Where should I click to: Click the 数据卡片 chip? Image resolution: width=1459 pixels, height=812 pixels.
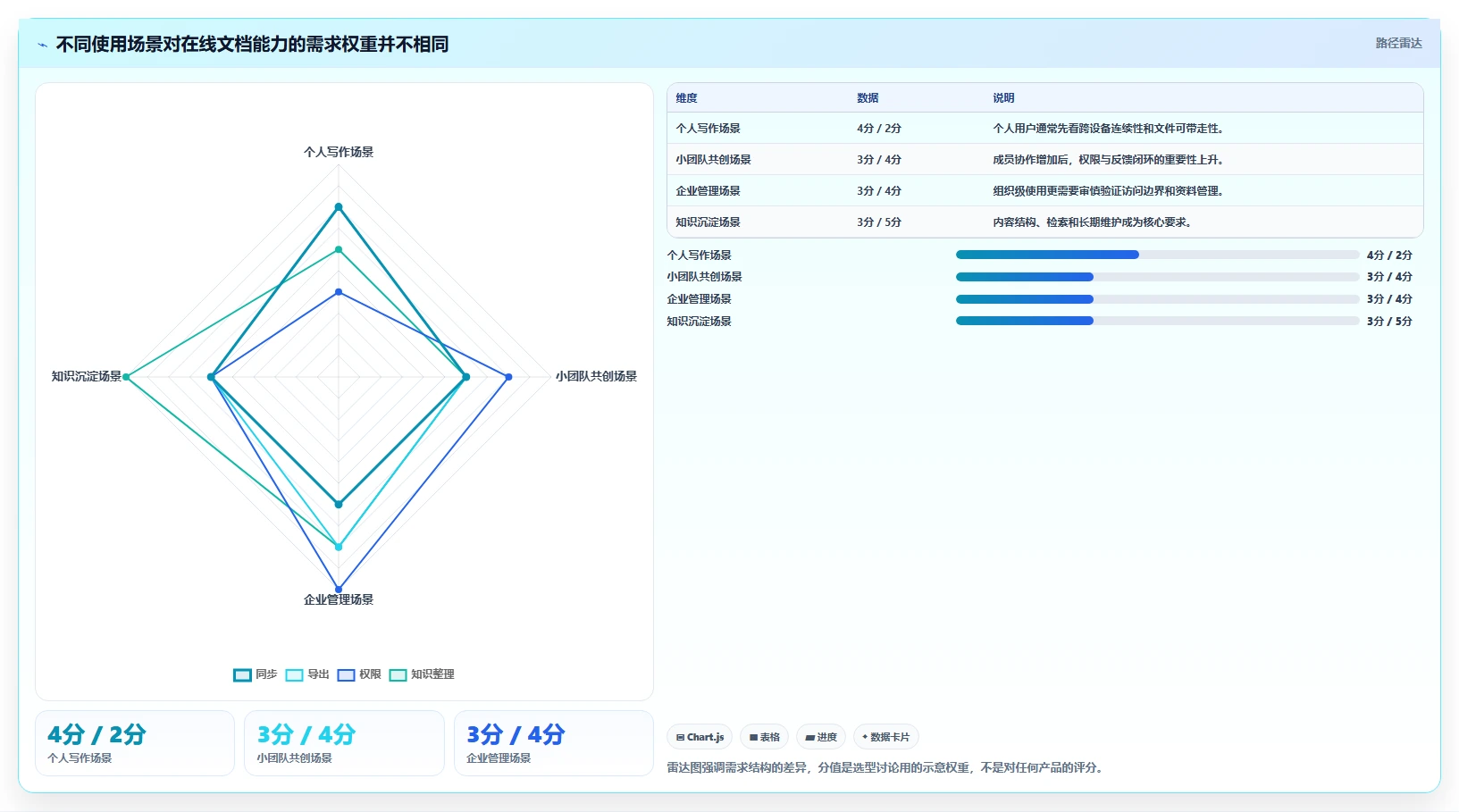click(885, 737)
